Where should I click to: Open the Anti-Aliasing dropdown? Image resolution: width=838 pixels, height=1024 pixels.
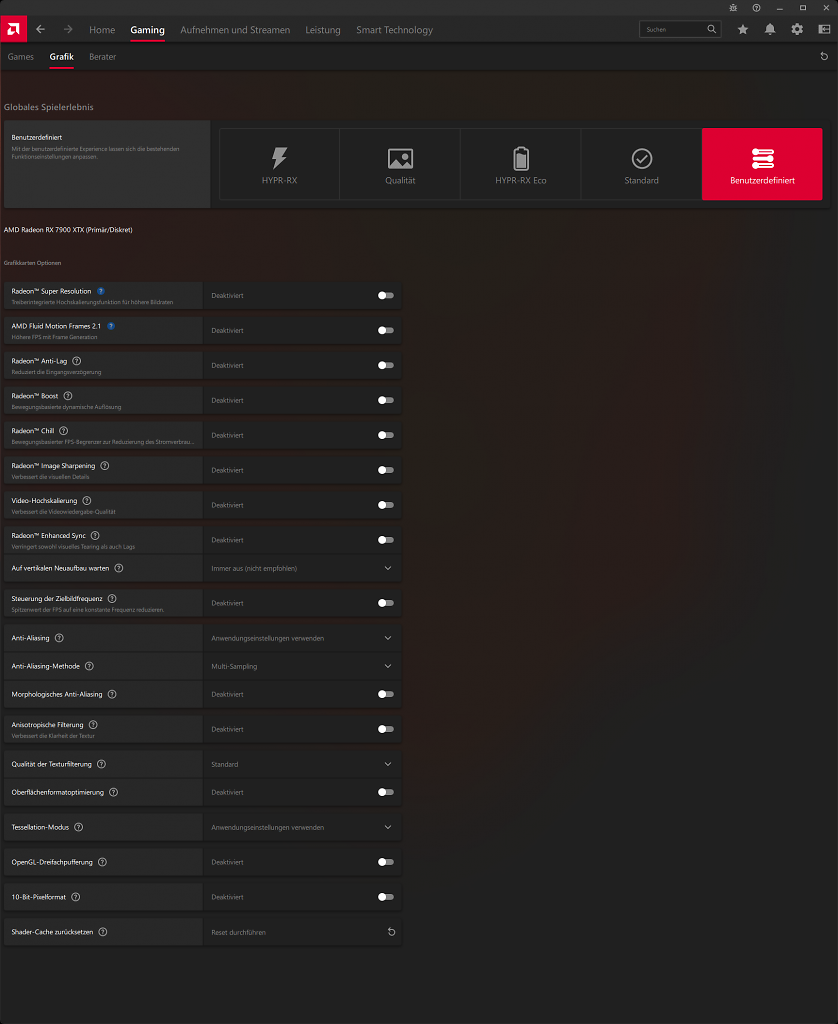pyautogui.click(x=302, y=638)
